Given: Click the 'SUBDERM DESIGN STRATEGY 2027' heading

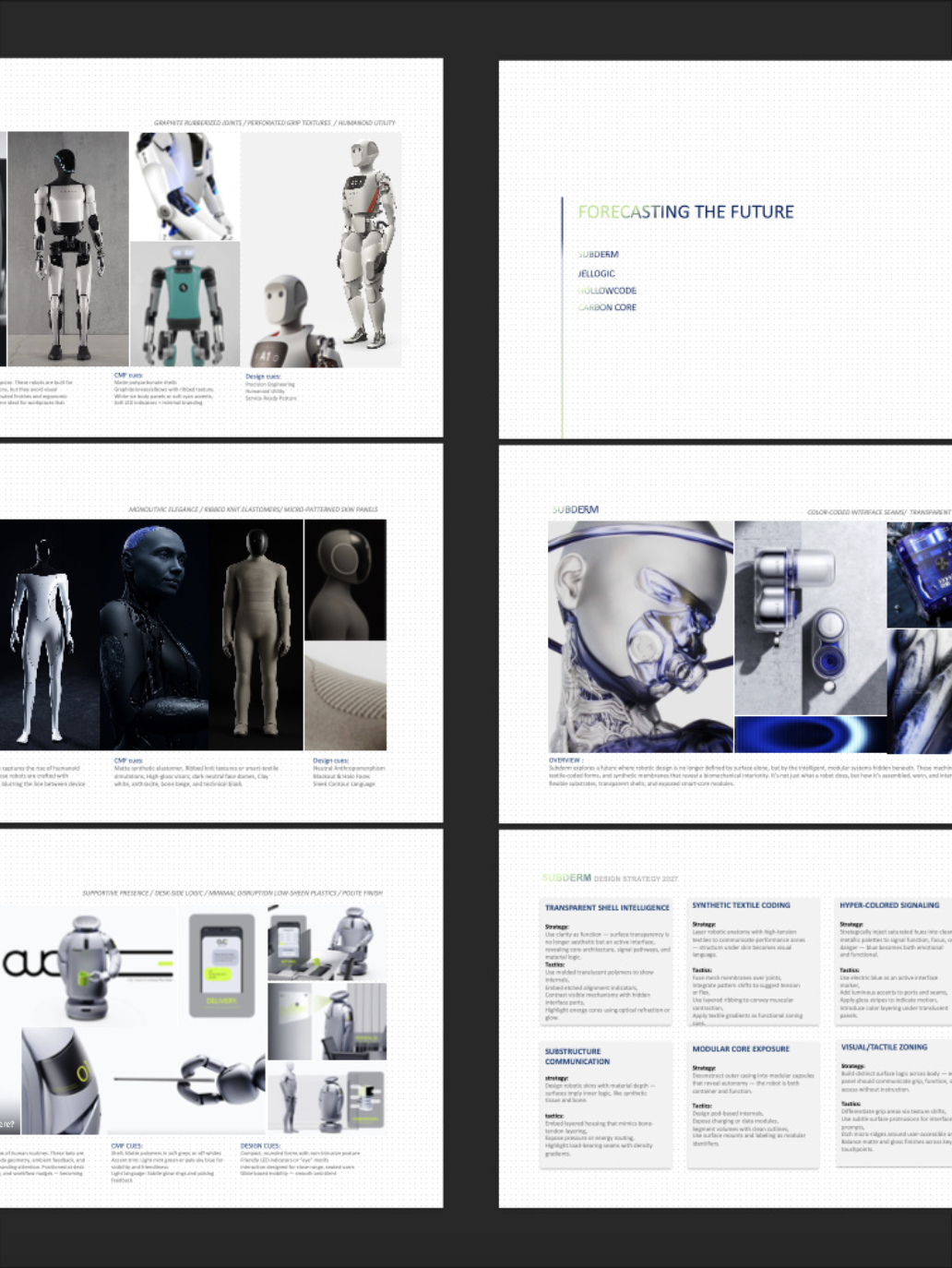Looking at the screenshot, I should pyautogui.click(x=610, y=879).
